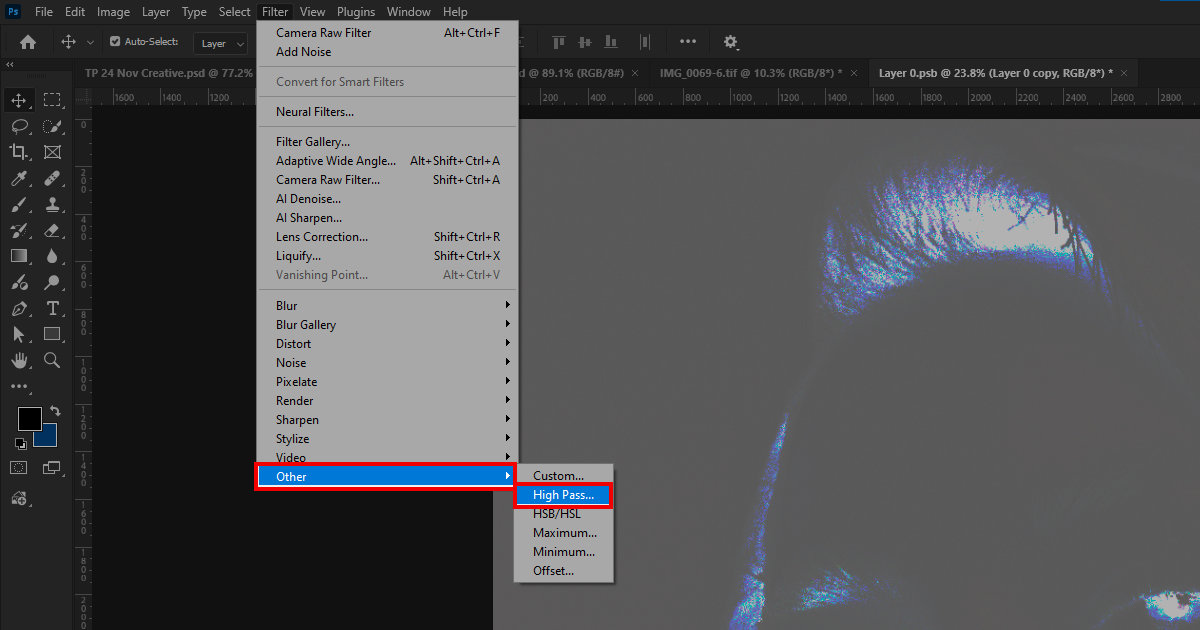Image resolution: width=1200 pixels, height=630 pixels.
Task: Select the Rectangle shape tool
Action: tap(52, 334)
